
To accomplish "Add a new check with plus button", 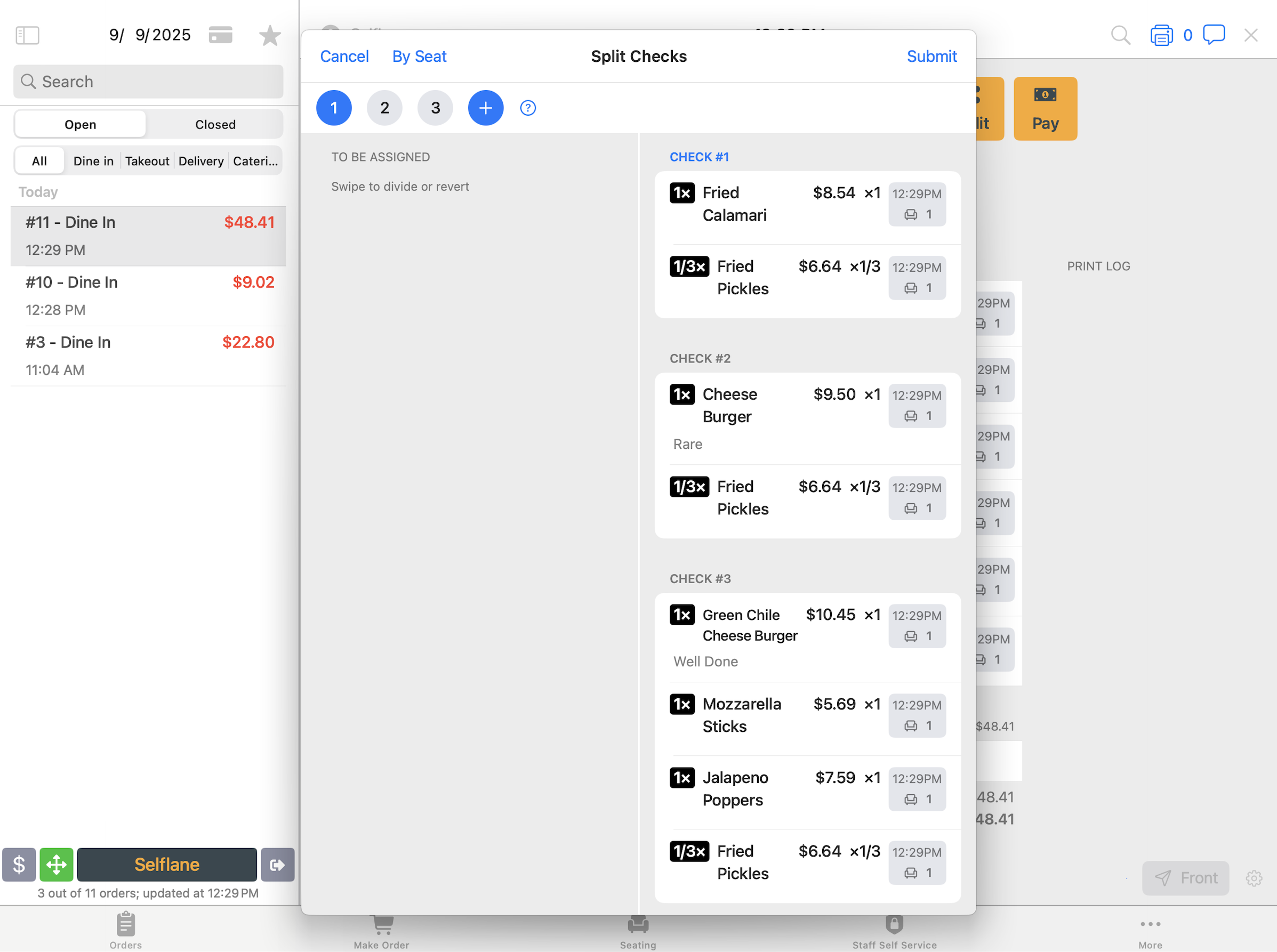I will pyautogui.click(x=485, y=108).
